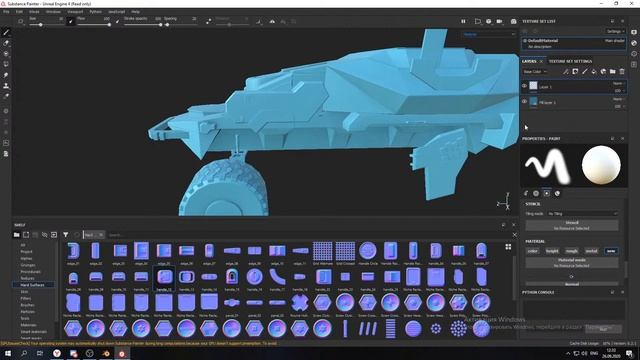Toggle flow pen pressure button

pos(118,21)
